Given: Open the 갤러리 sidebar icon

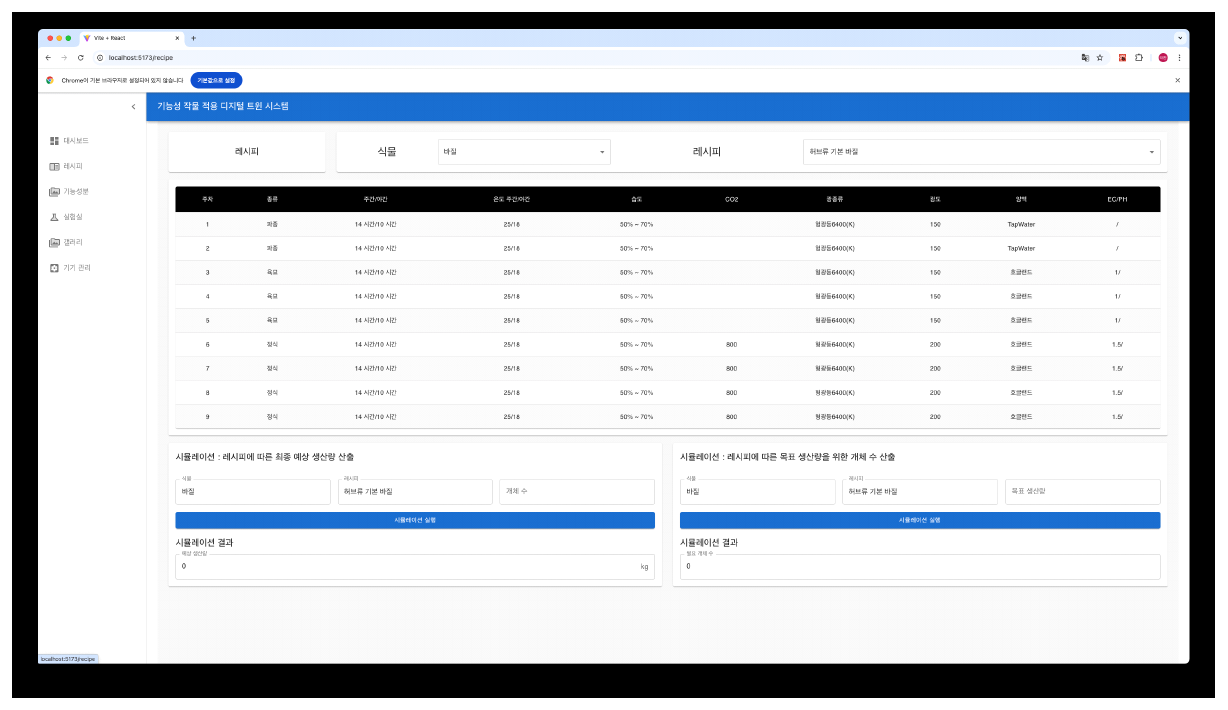Looking at the screenshot, I should 54,243.
